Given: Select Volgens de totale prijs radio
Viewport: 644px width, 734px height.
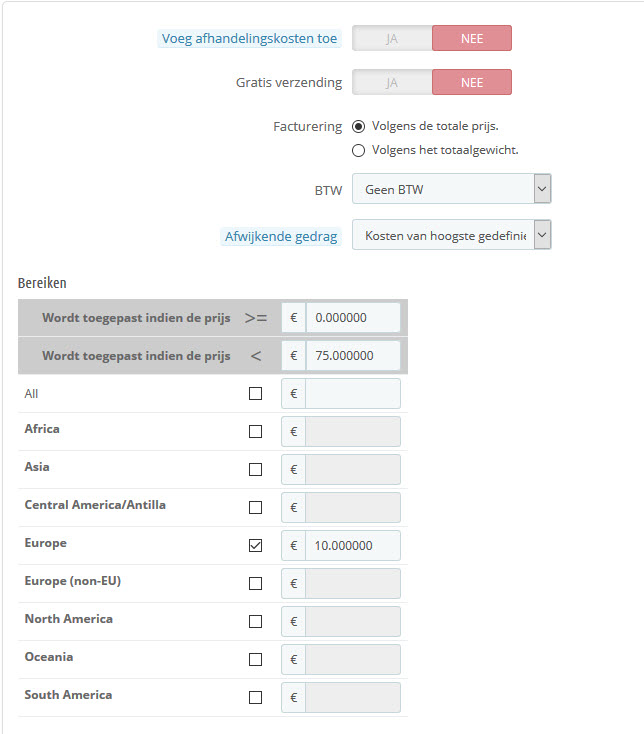Looking at the screenshot, I should 359,127.
